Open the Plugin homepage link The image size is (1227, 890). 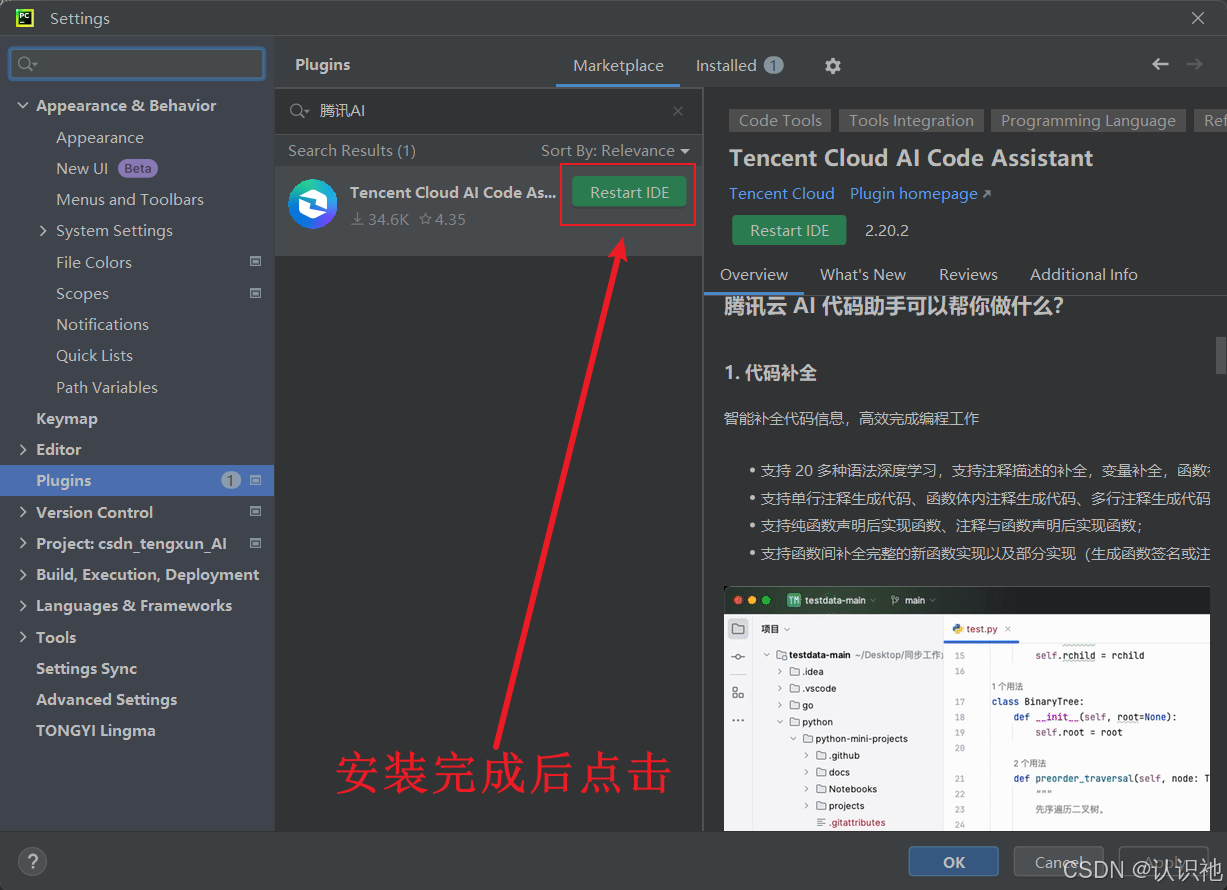pyautogui.click(x=920, y=193)
